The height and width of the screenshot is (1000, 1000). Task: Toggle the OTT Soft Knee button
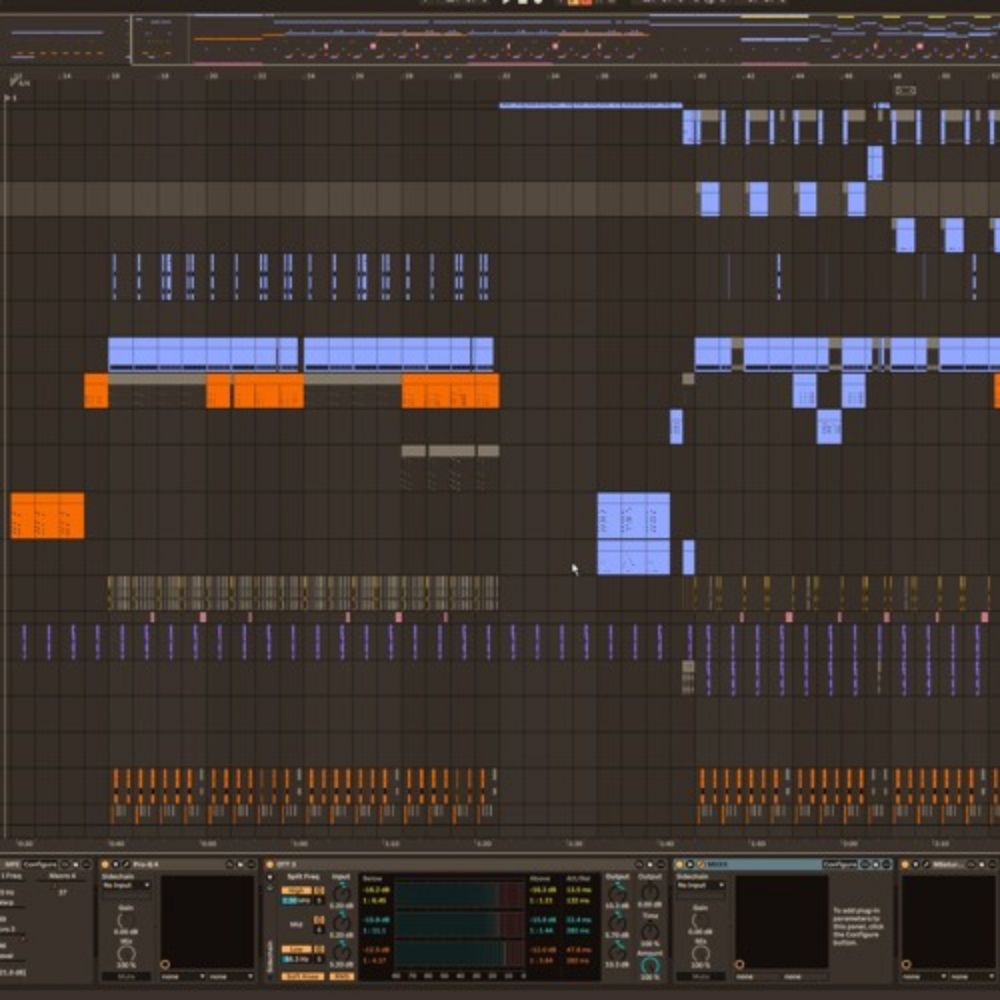[x=302, y=976]
